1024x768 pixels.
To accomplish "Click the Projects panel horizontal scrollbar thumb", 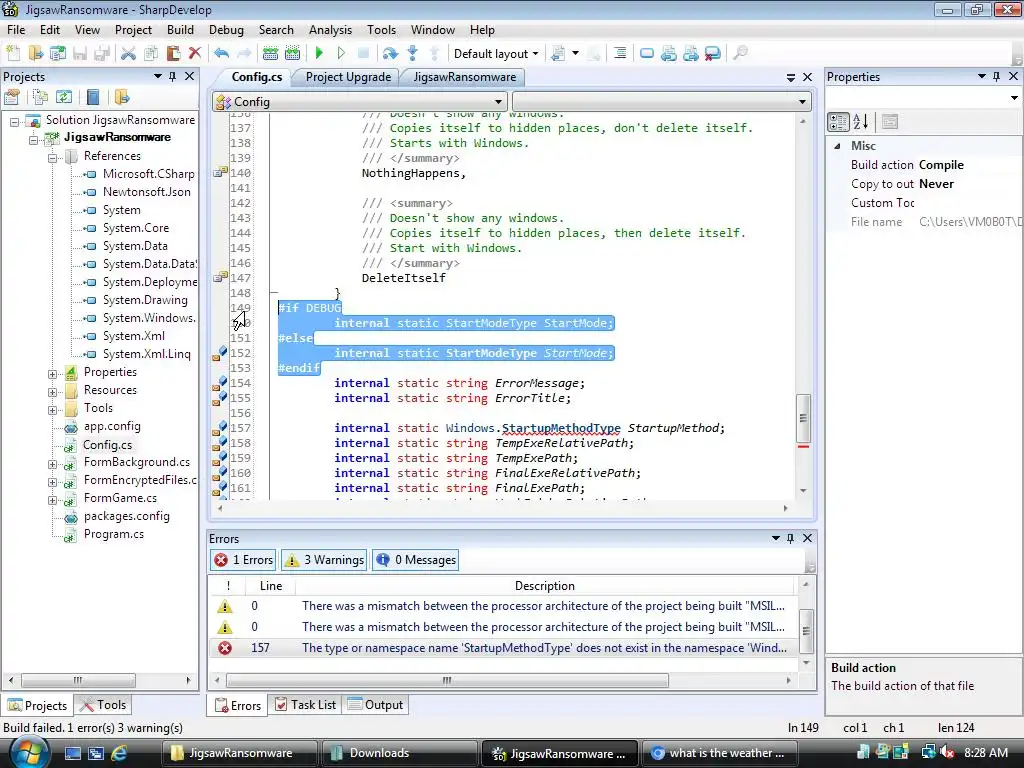I will (x=78, y=680).
